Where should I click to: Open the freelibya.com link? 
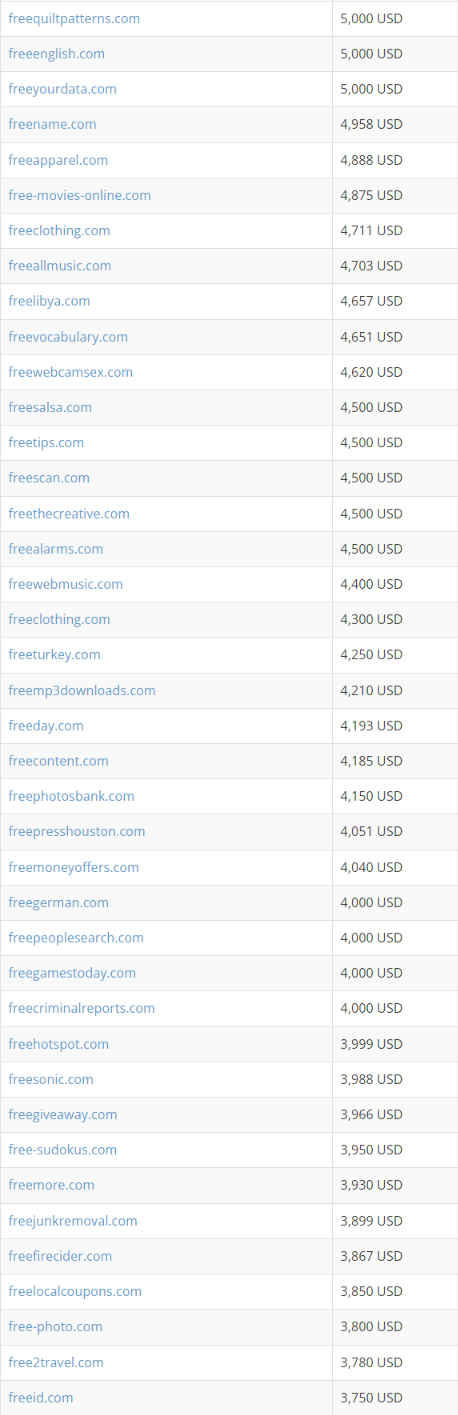click(x=49, y=300)
